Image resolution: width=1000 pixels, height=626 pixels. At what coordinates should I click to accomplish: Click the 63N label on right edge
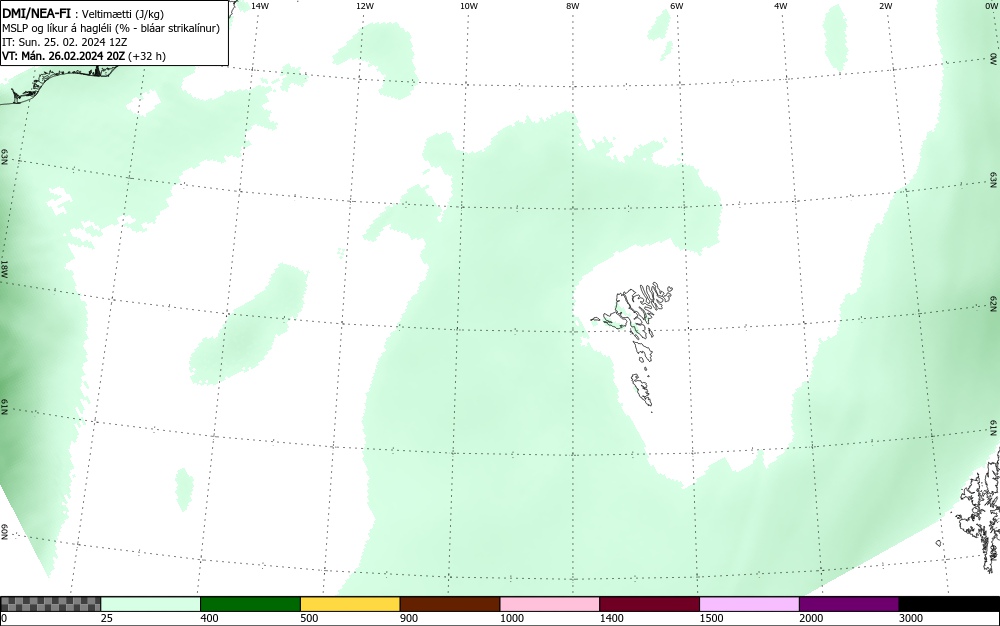(x=994, y=180)
